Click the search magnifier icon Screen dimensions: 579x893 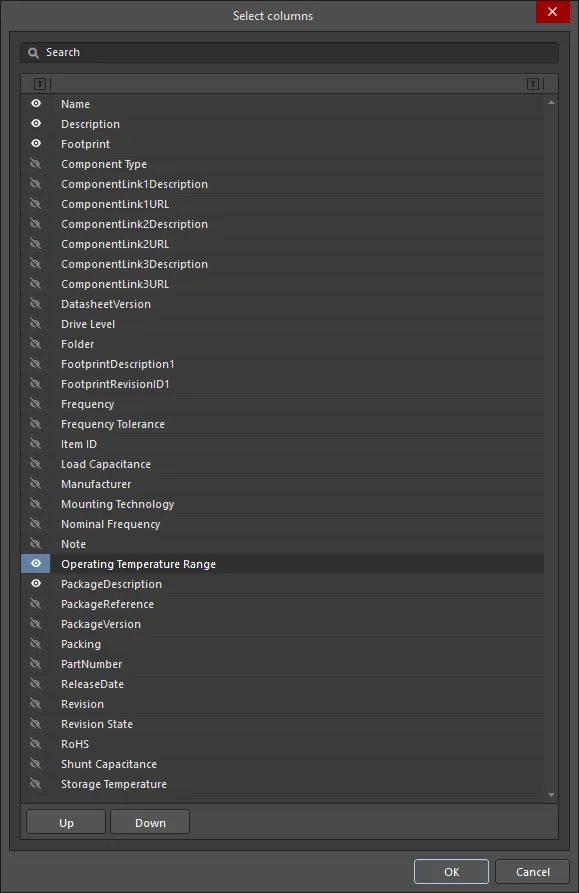click(34, 52)
